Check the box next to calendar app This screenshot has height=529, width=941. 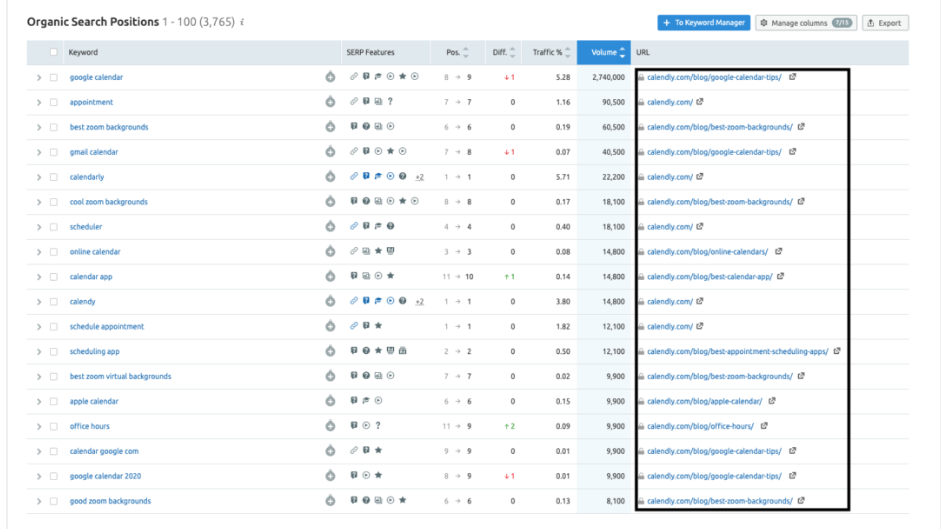[x=53, y=277]
